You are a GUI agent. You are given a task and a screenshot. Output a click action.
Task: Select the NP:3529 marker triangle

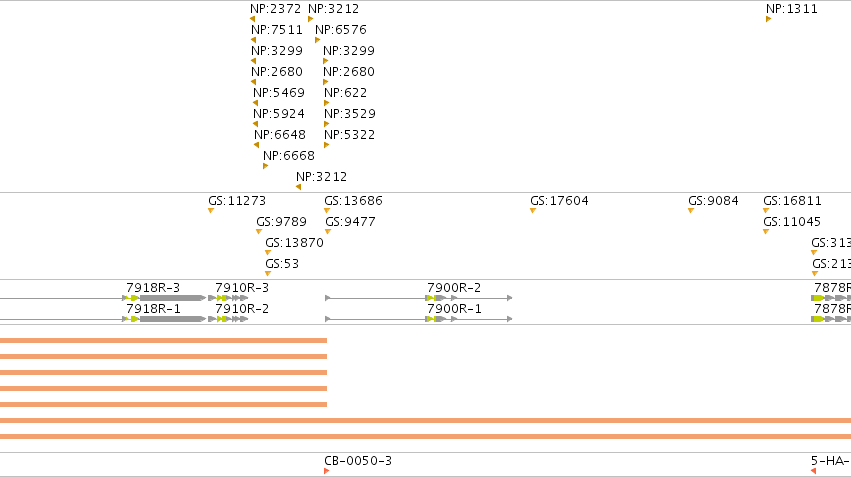326,124
